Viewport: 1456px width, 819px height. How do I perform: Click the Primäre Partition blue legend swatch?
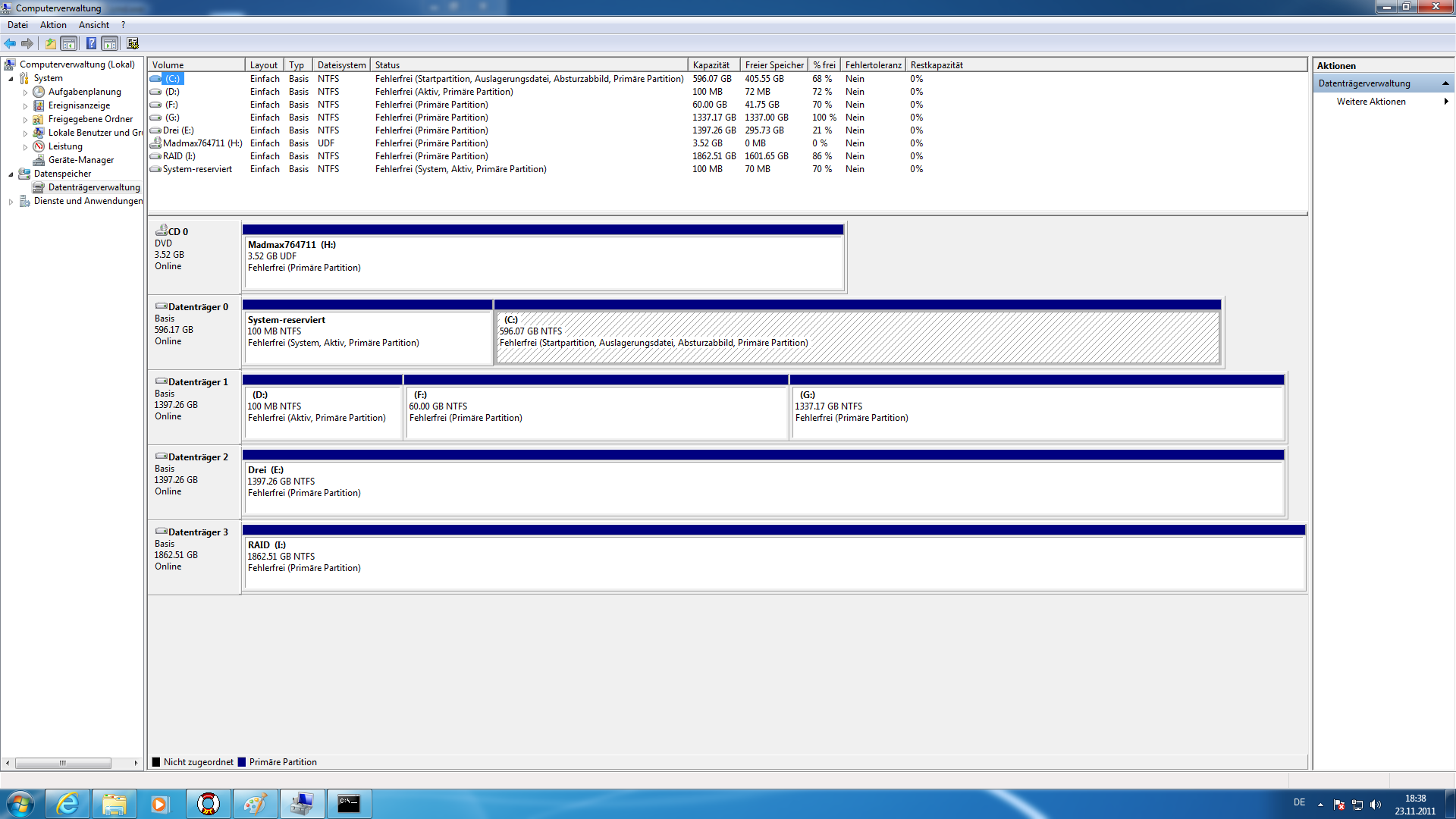point(242,762)
